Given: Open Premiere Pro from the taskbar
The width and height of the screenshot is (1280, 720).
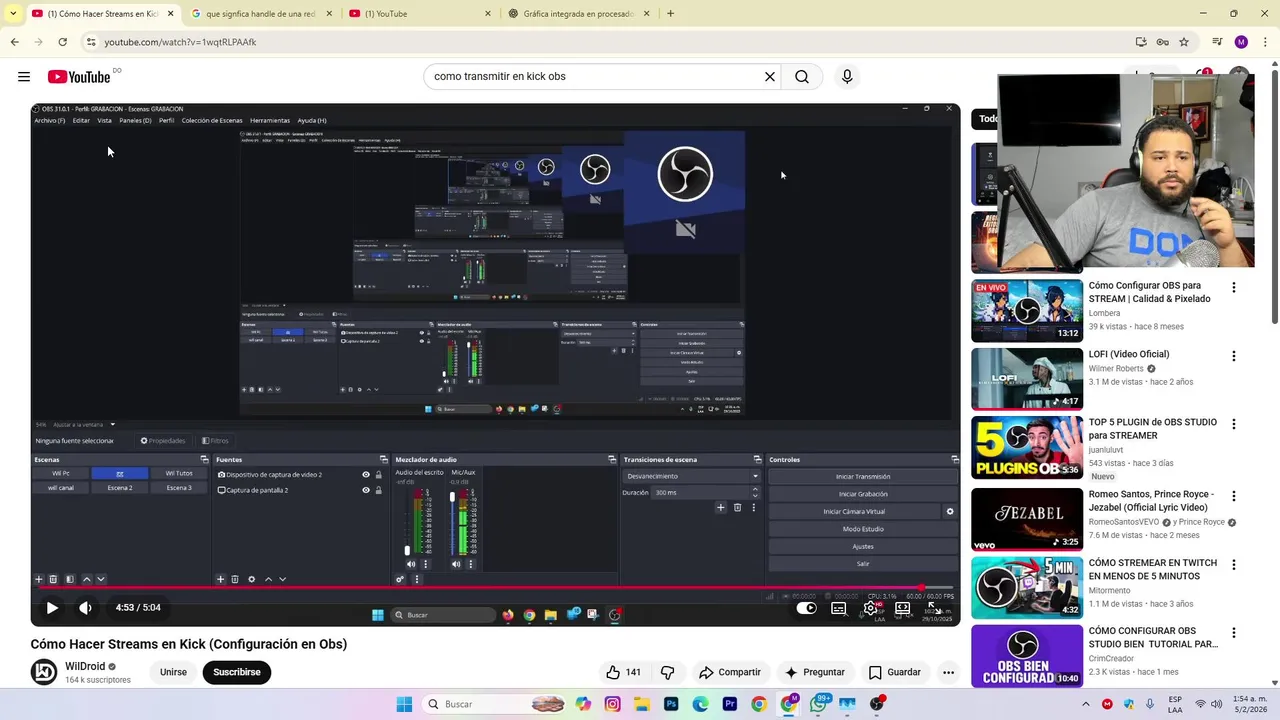Looking at the screenshot, I should coord(730,704).
